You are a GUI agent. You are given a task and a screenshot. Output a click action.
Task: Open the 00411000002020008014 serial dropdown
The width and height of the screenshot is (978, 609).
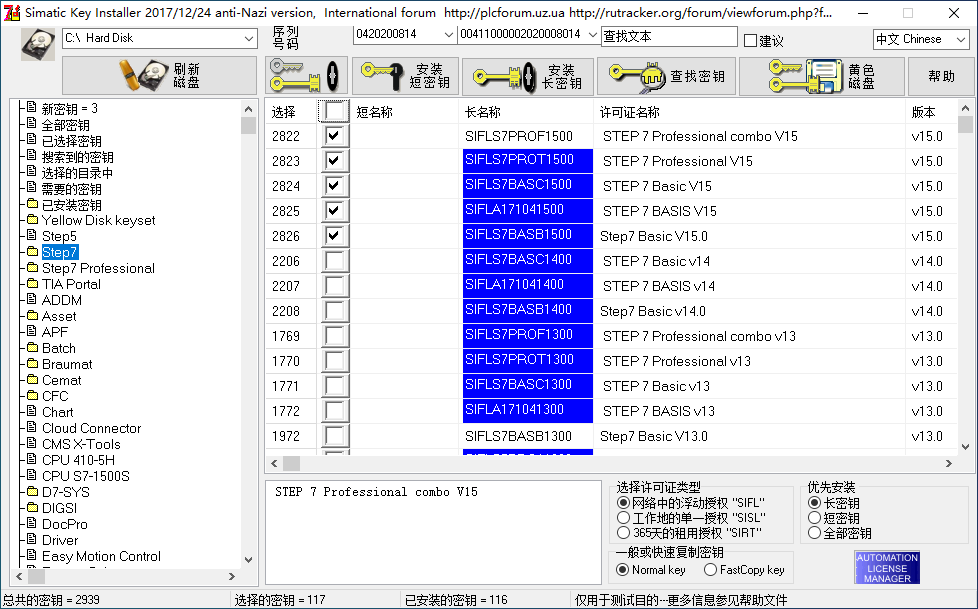(x=593, y=34)
